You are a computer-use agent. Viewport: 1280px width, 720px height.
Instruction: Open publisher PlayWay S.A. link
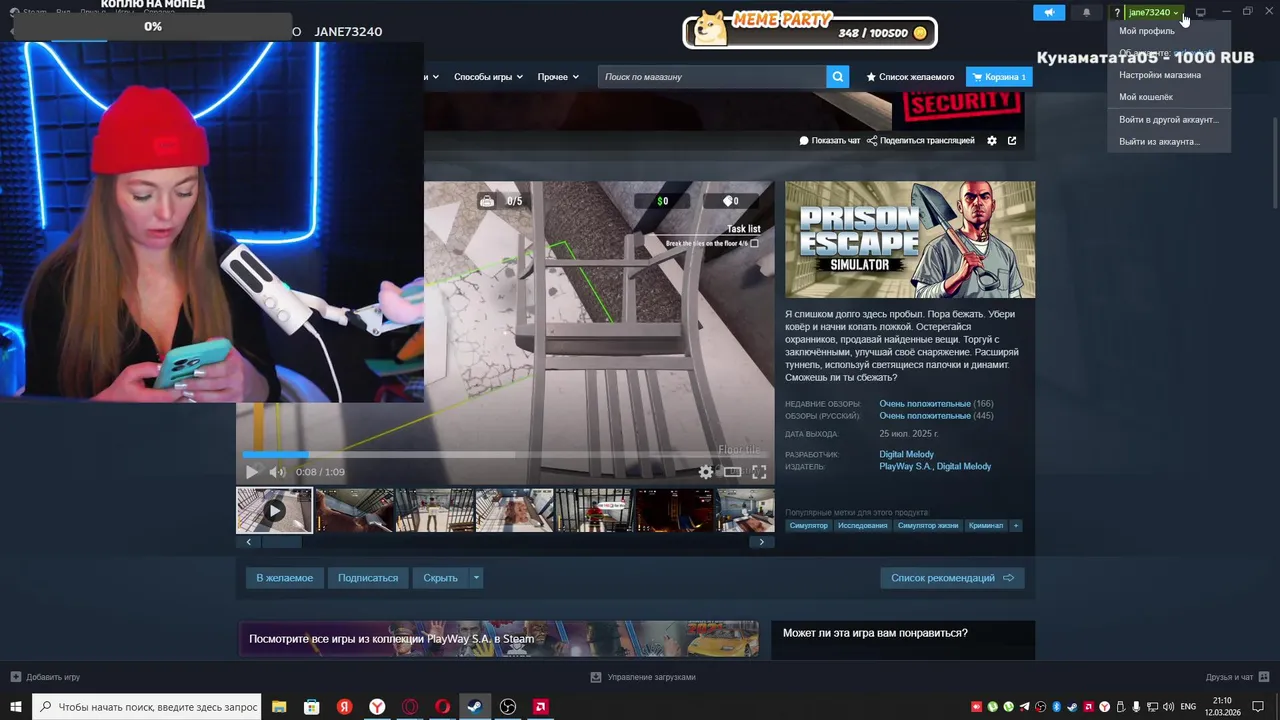pyautogui.click(x=905, y=467)
